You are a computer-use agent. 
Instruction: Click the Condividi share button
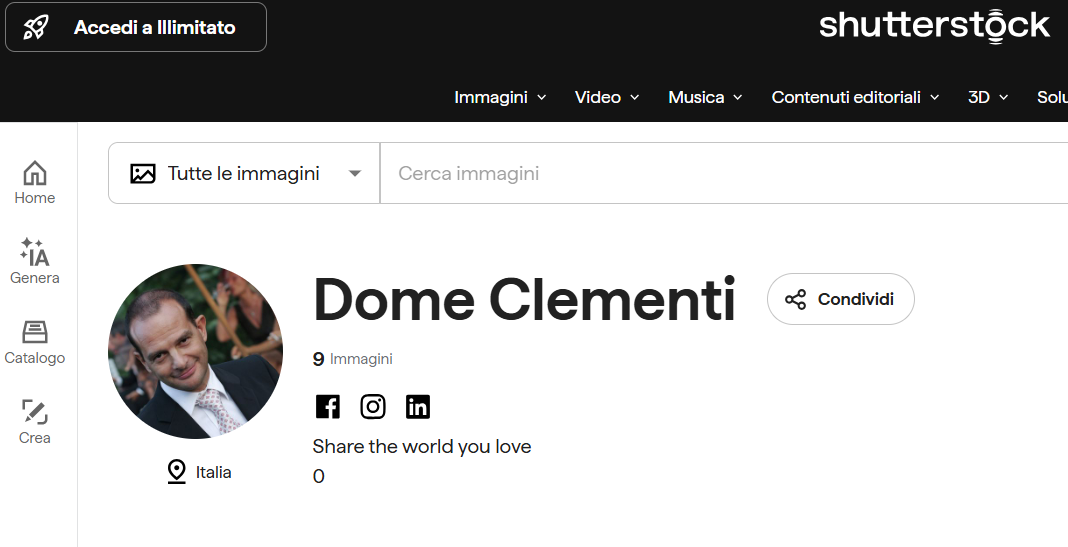pyautogui.click(x=841, y=299)
